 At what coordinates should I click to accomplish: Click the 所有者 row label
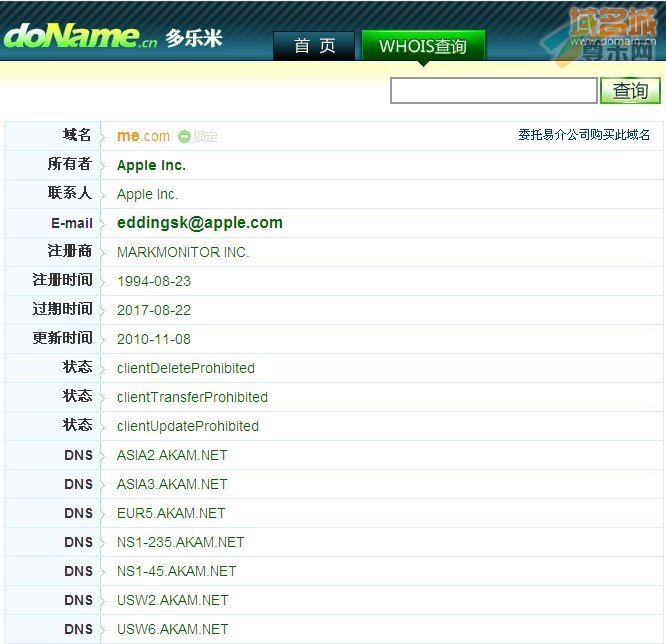pyautogui.click(x=70, y=164)
